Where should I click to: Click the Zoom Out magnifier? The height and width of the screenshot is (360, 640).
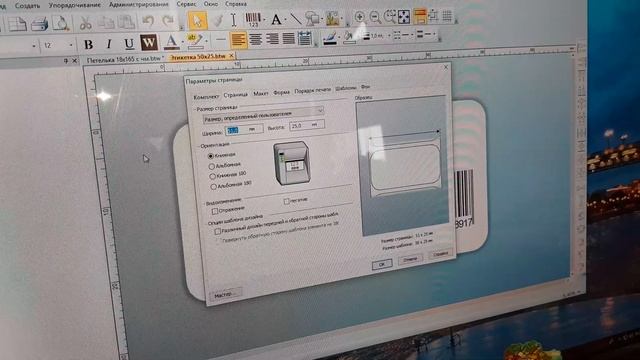[x=375, y=17]
